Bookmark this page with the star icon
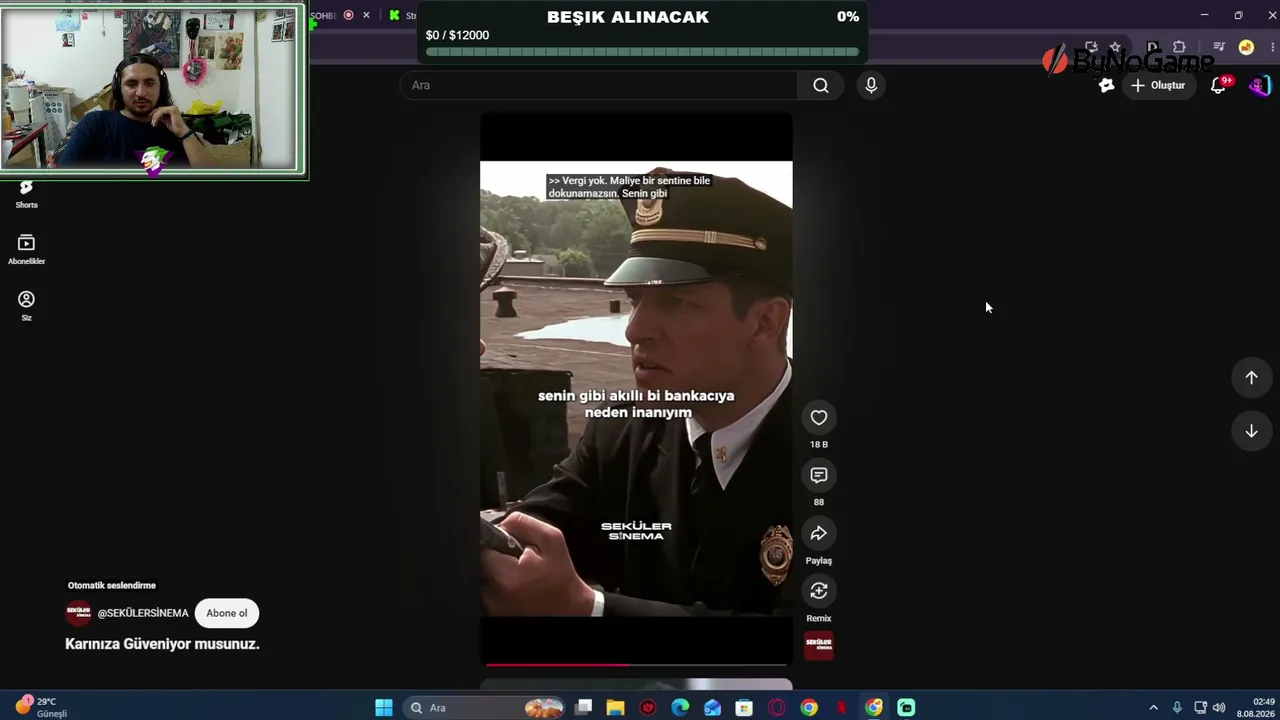 click(1115, 47)
